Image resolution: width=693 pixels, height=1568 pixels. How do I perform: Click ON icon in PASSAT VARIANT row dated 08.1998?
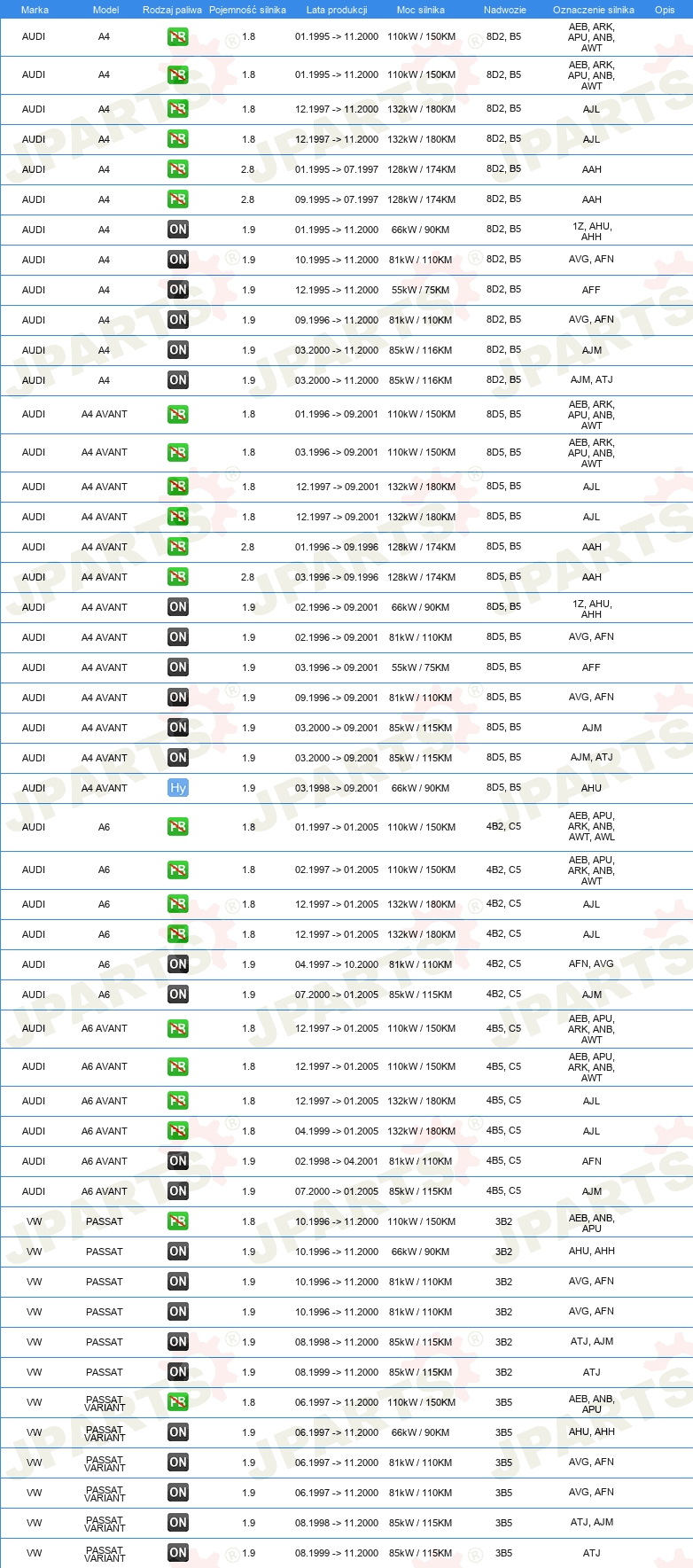point(178,1522)
